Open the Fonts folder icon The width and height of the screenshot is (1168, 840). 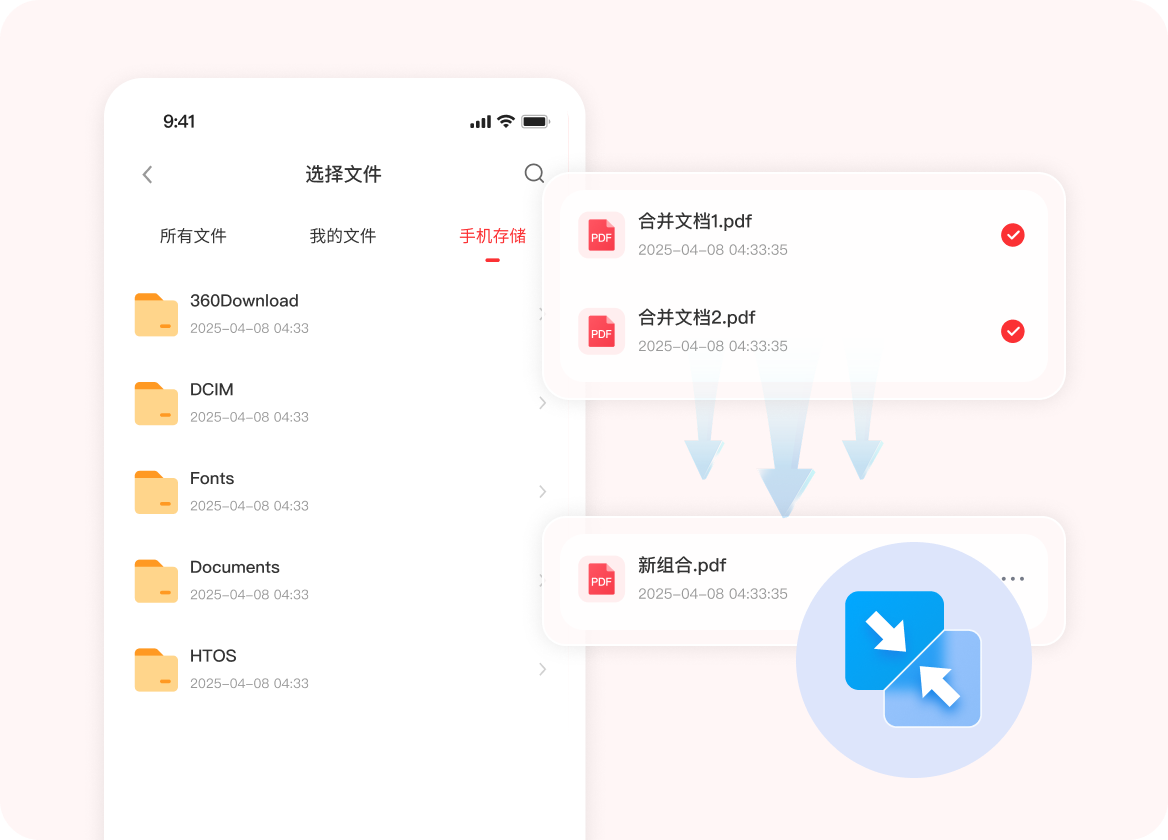[156, 491]
